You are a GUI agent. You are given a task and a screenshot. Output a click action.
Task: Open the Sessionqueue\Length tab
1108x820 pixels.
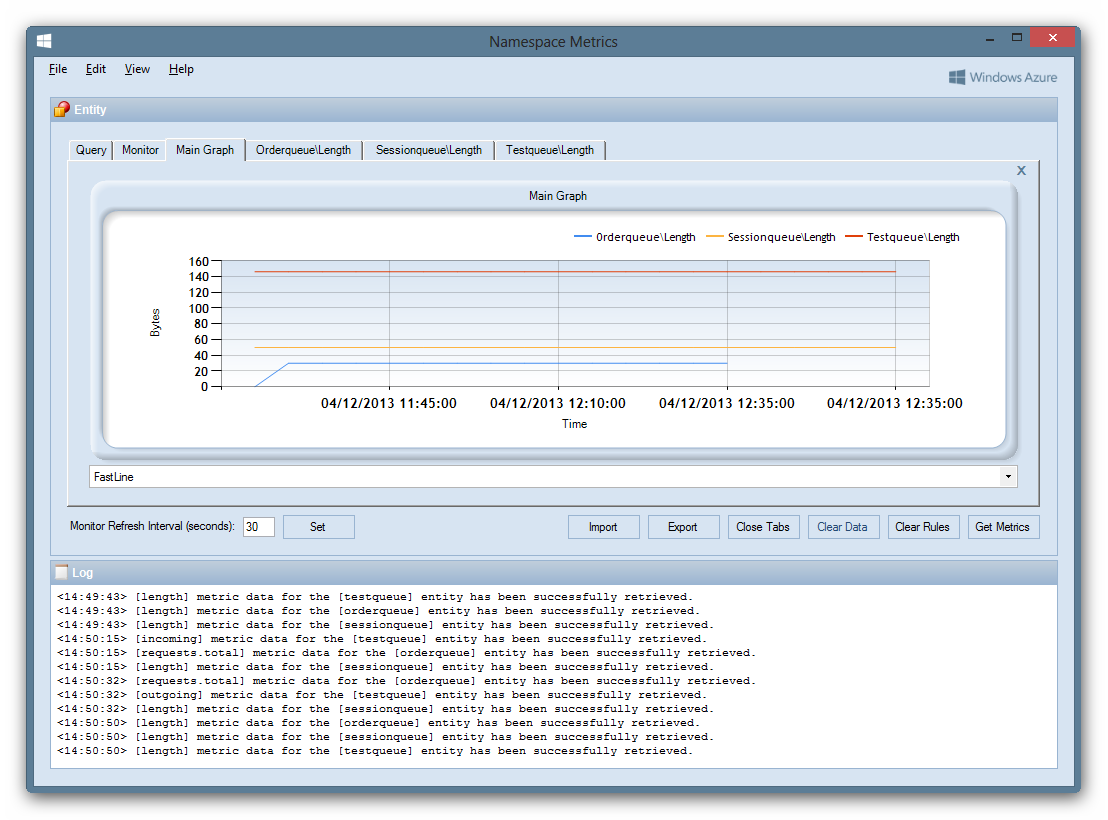click(x=429, y=150)
